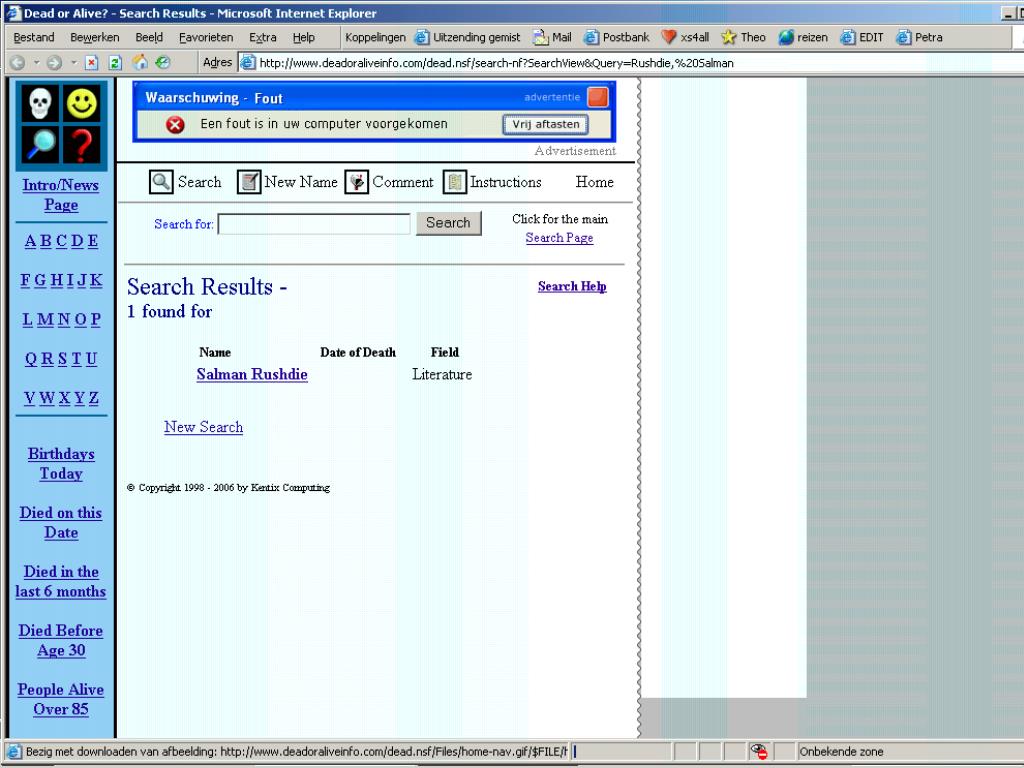The image size is (1024, 768).
Task: Open the Salman Rushdie result link
Action: click(252, 374)
